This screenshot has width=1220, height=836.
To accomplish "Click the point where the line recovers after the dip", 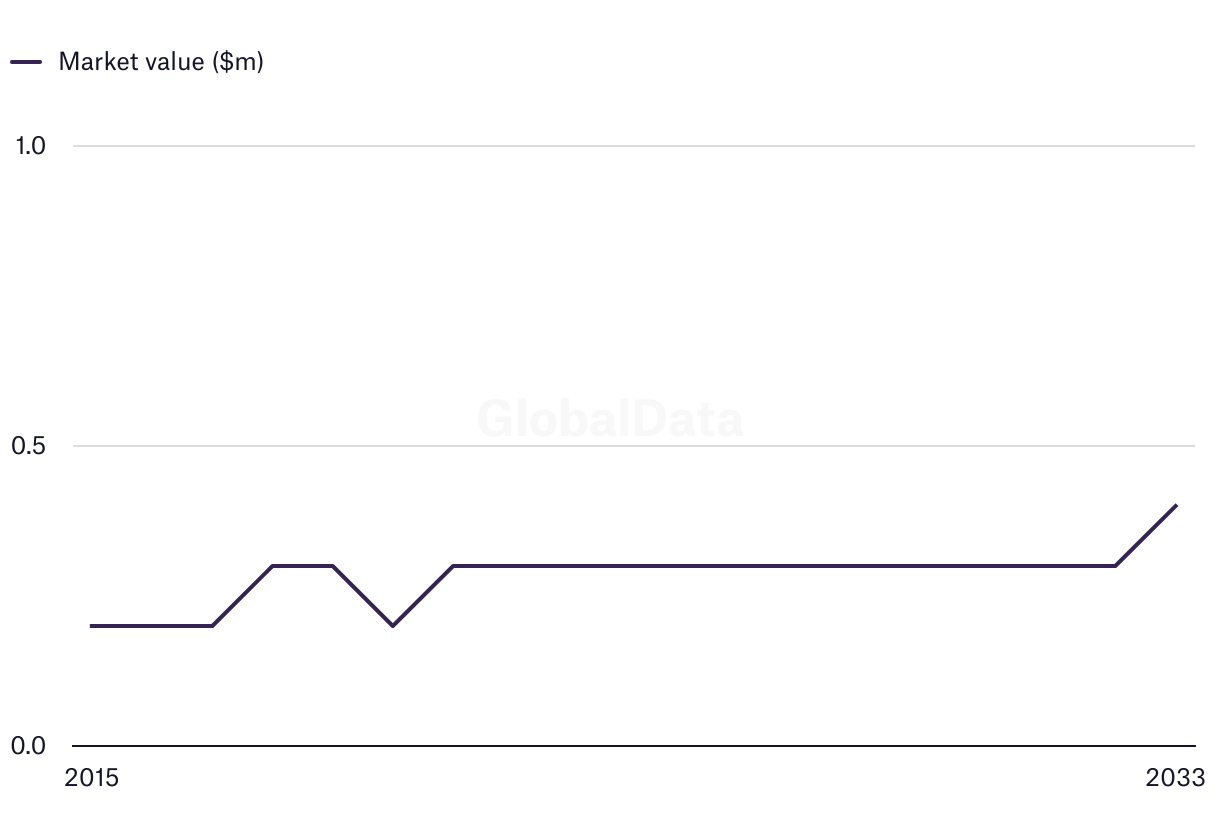I will pos(453,566).
